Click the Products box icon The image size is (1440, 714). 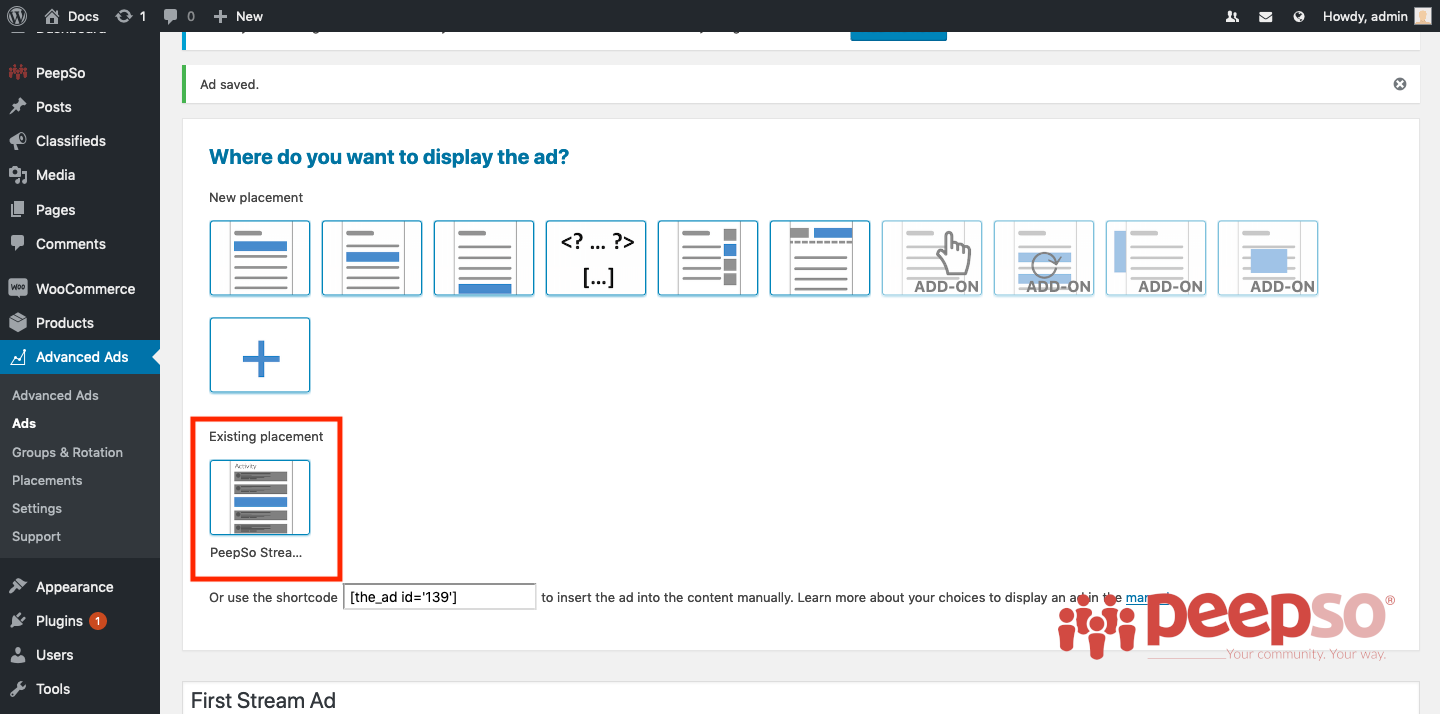tap(18, 323)
